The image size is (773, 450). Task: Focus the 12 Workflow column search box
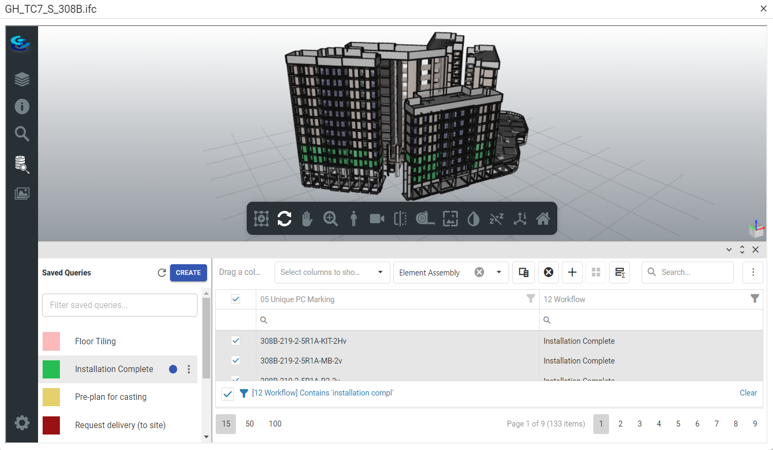pyautogui.click(x=651, y=320)
